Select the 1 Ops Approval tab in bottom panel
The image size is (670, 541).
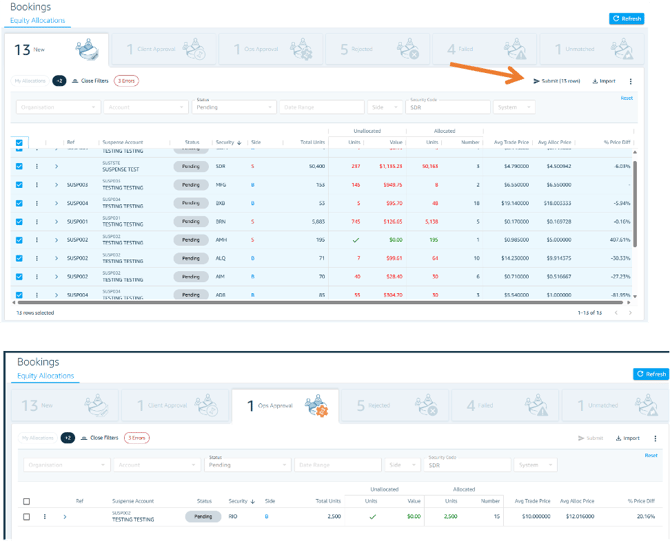(285, 406)
